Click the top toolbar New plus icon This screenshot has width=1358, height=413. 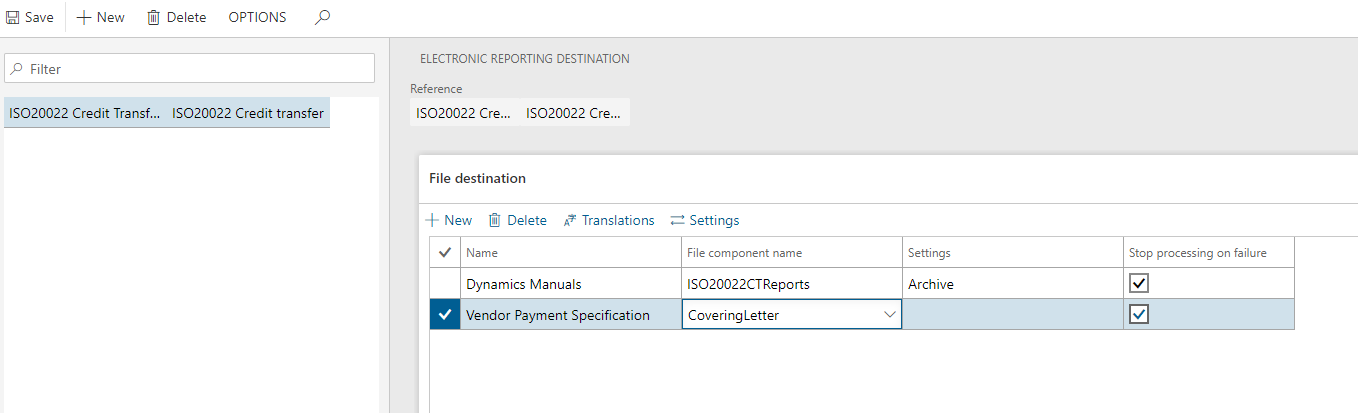(x=84, y=18)
